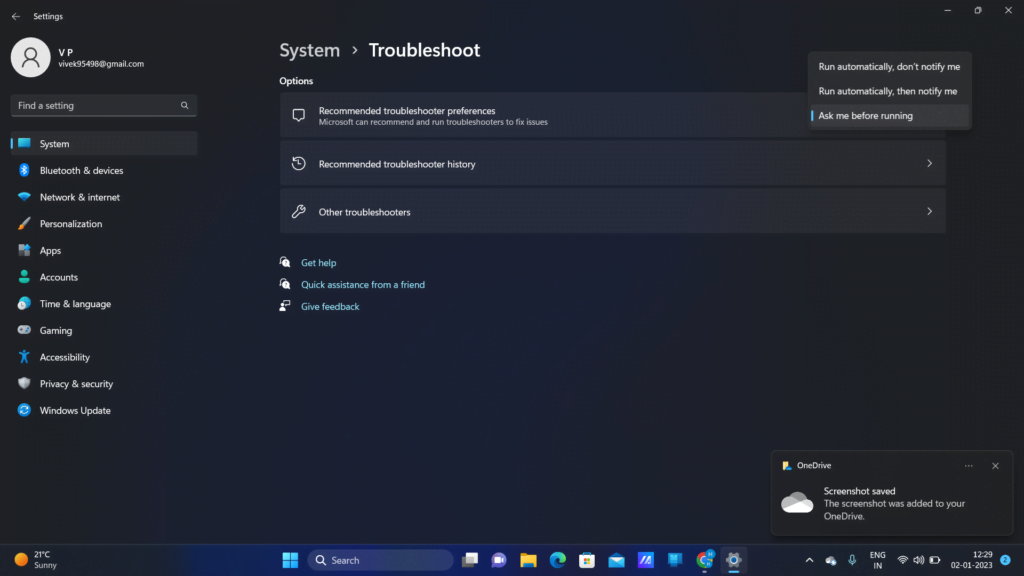Click the Get help link
The image size is (1024, 576).
click(x=319, y=263)
